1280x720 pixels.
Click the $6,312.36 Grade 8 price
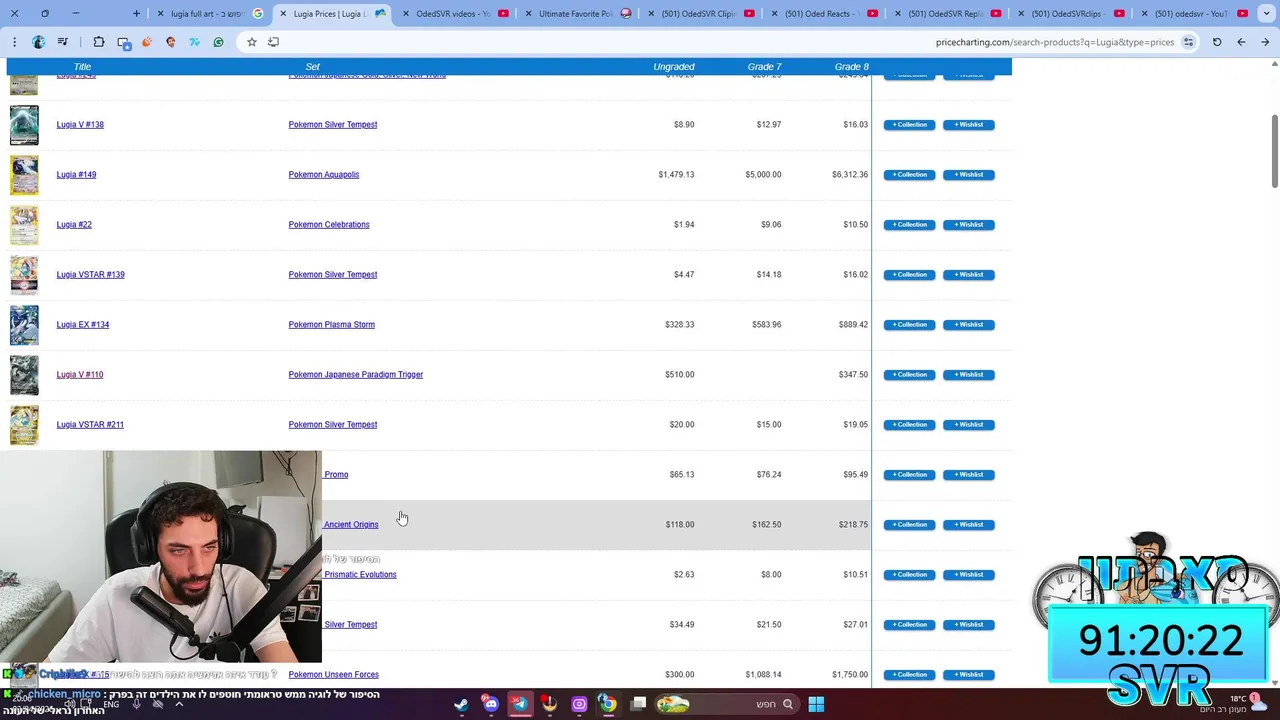click(850, 175)
